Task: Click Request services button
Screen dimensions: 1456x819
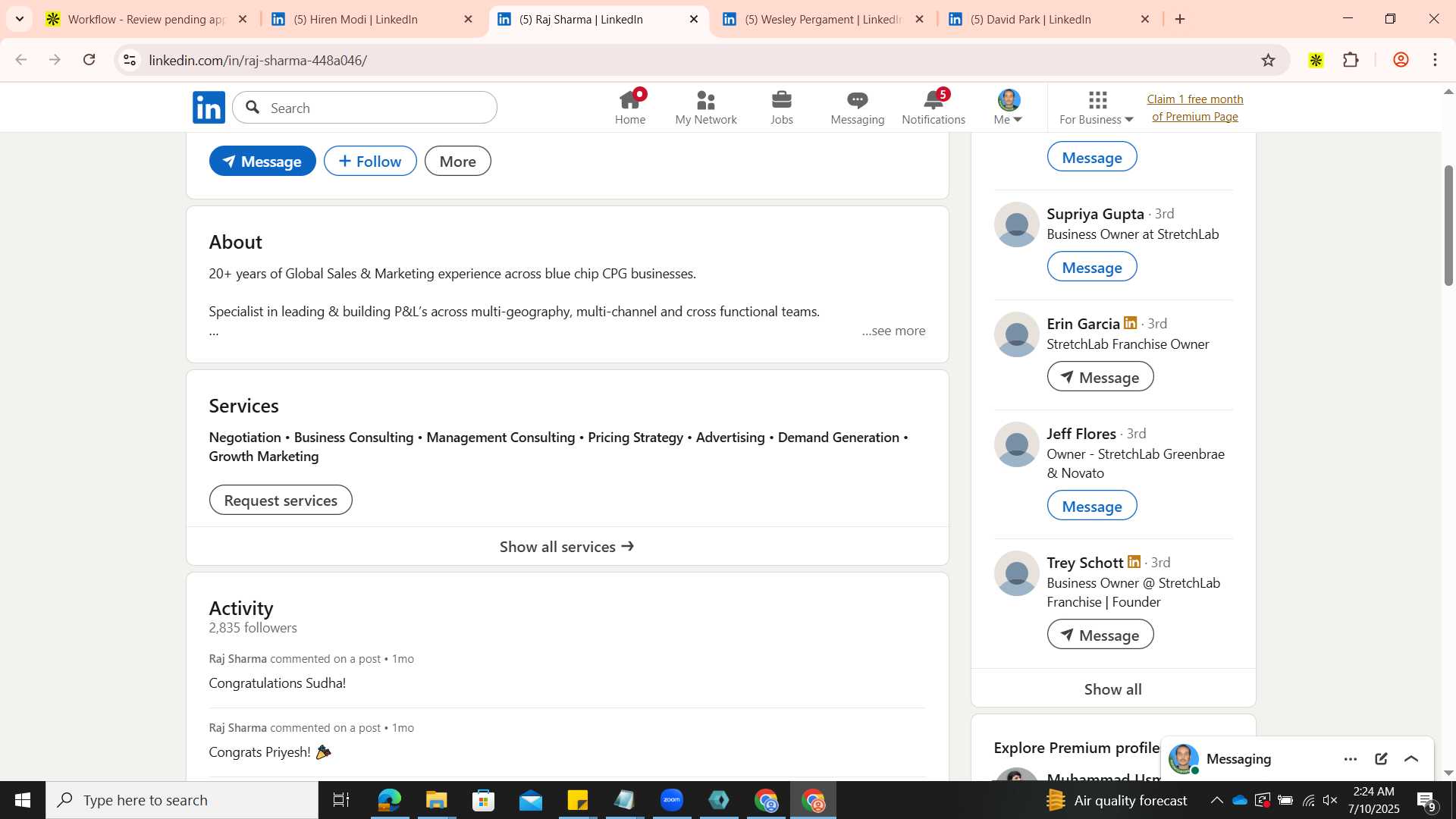Action: (281, 500)
